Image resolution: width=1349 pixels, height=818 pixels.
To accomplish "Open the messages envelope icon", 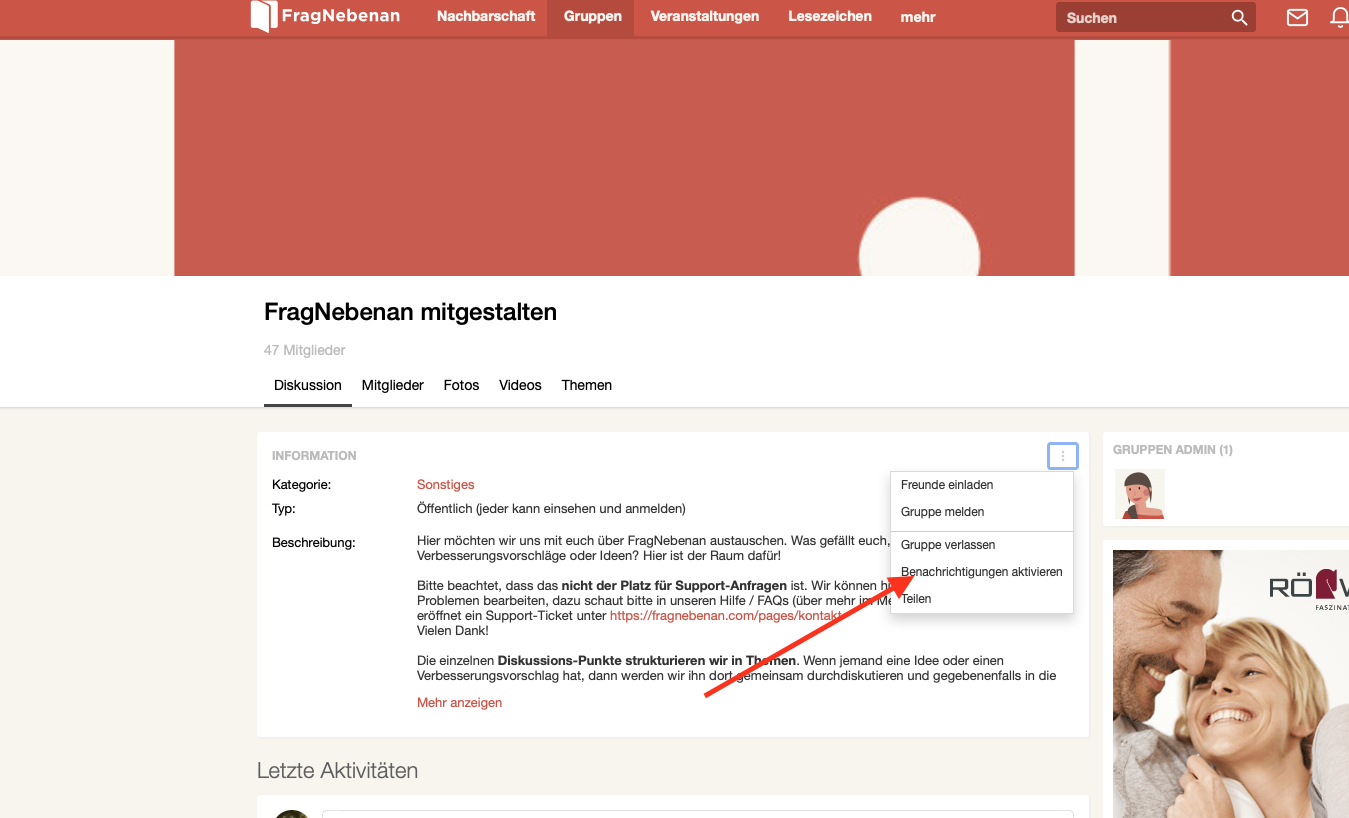I will tap(1297, 17).
